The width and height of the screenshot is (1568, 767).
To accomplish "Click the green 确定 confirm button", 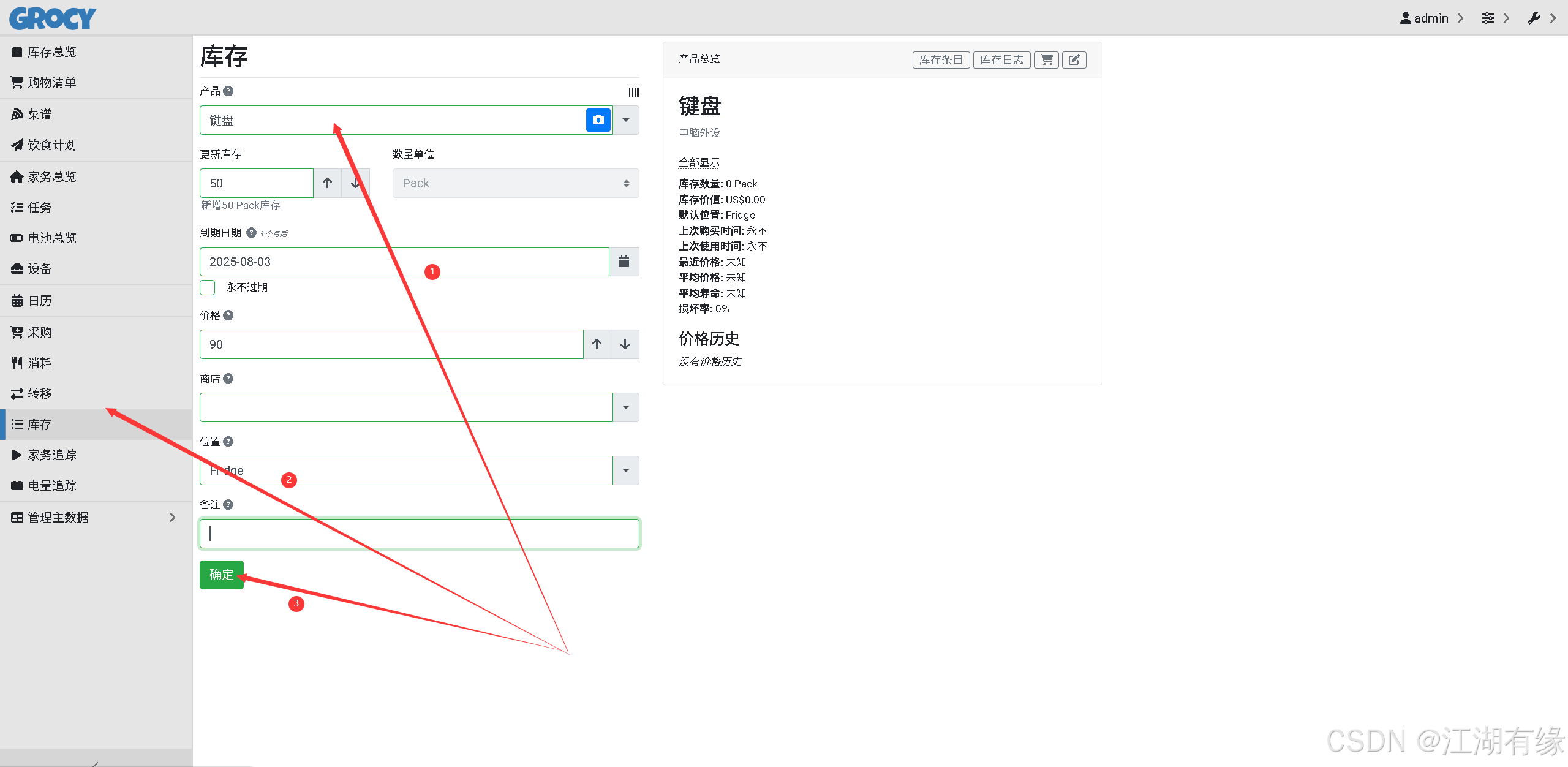I will pyautogui.click(x=221, y=575).
